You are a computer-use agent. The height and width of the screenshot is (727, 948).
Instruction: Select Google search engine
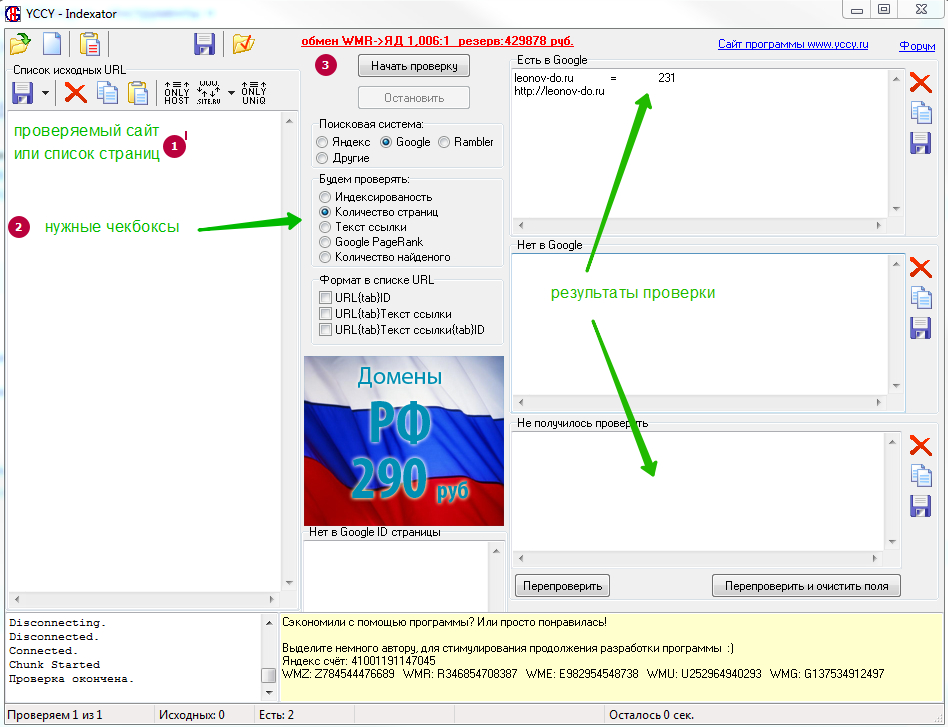tap(405, 142)
